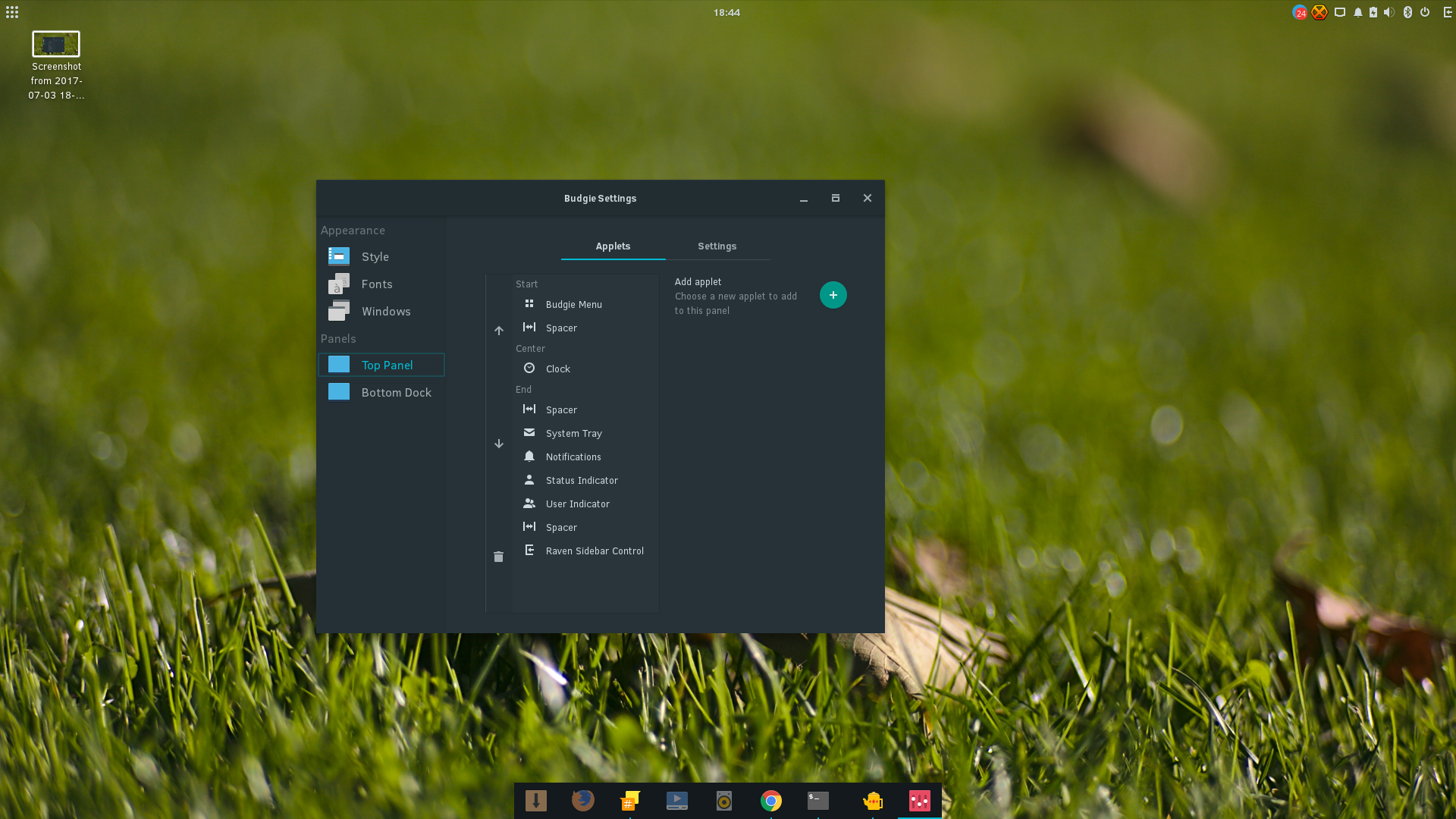Select Spacer applet below Budgie Menu
This screenshot has height=819, width=1456.
point(585,328)
